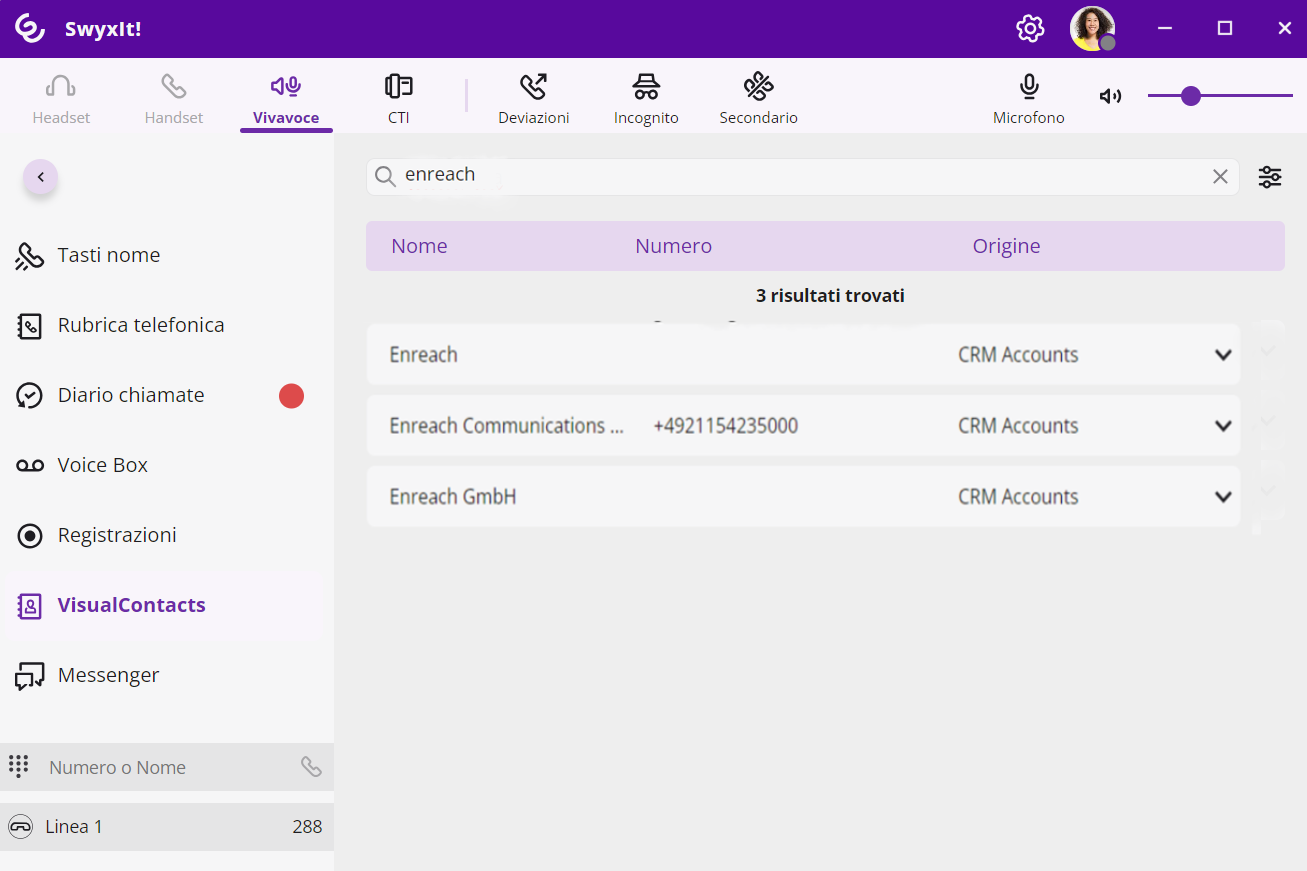Select the Handset audio mode
Viewport: 1307px width, 871px height.
click(174, 99)
